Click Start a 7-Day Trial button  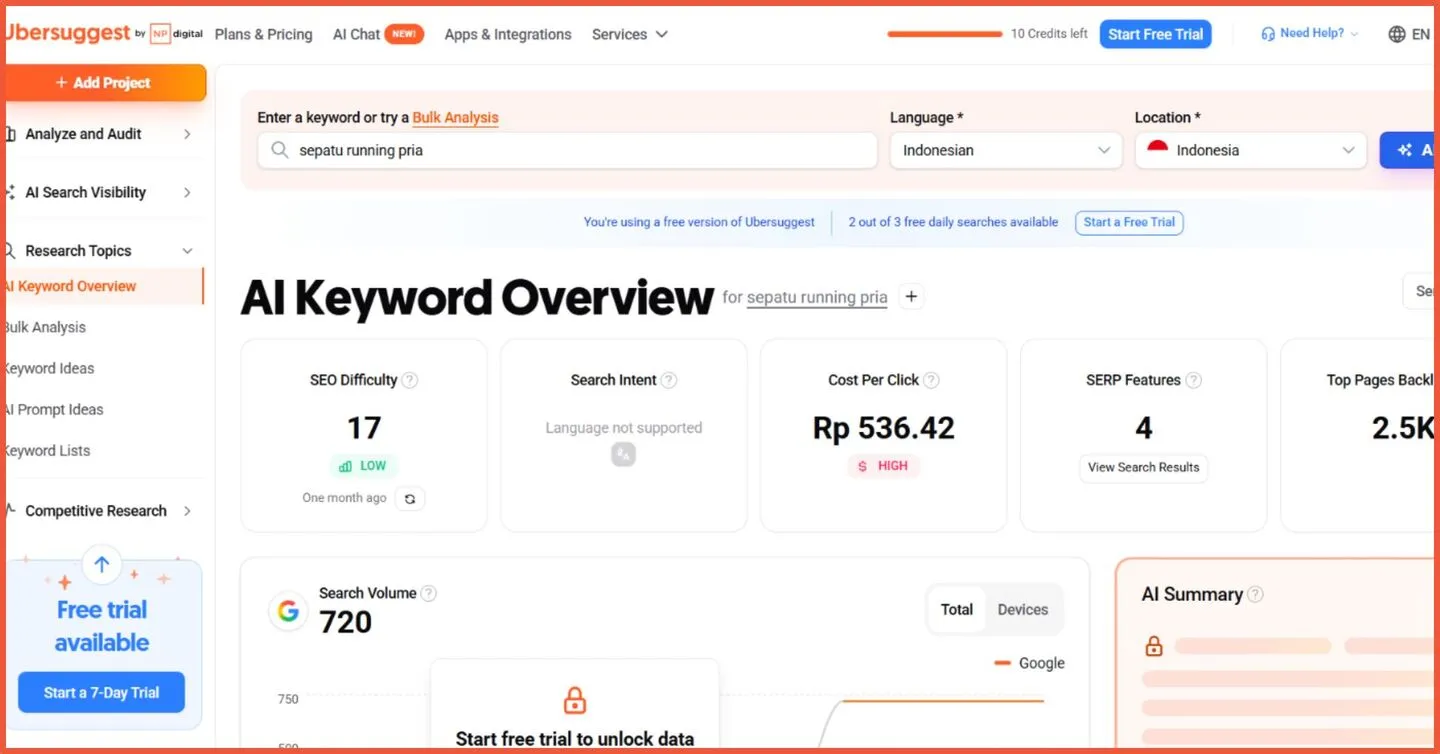click(101, 692)
